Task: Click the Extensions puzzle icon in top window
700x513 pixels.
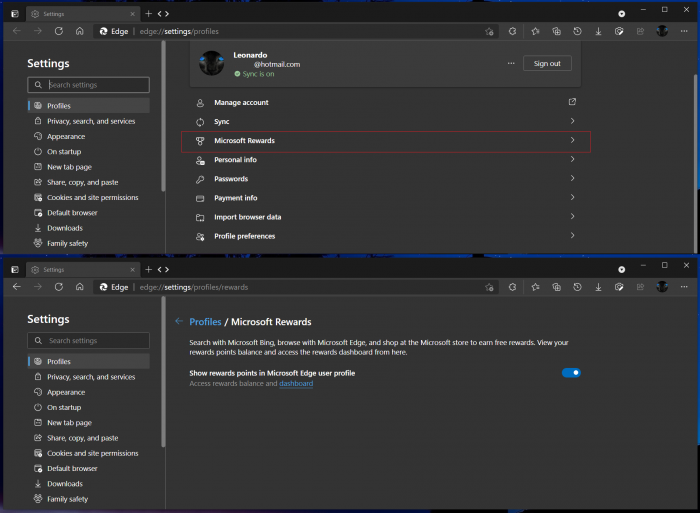Action: pyautogui.click(x=513, y=31)
